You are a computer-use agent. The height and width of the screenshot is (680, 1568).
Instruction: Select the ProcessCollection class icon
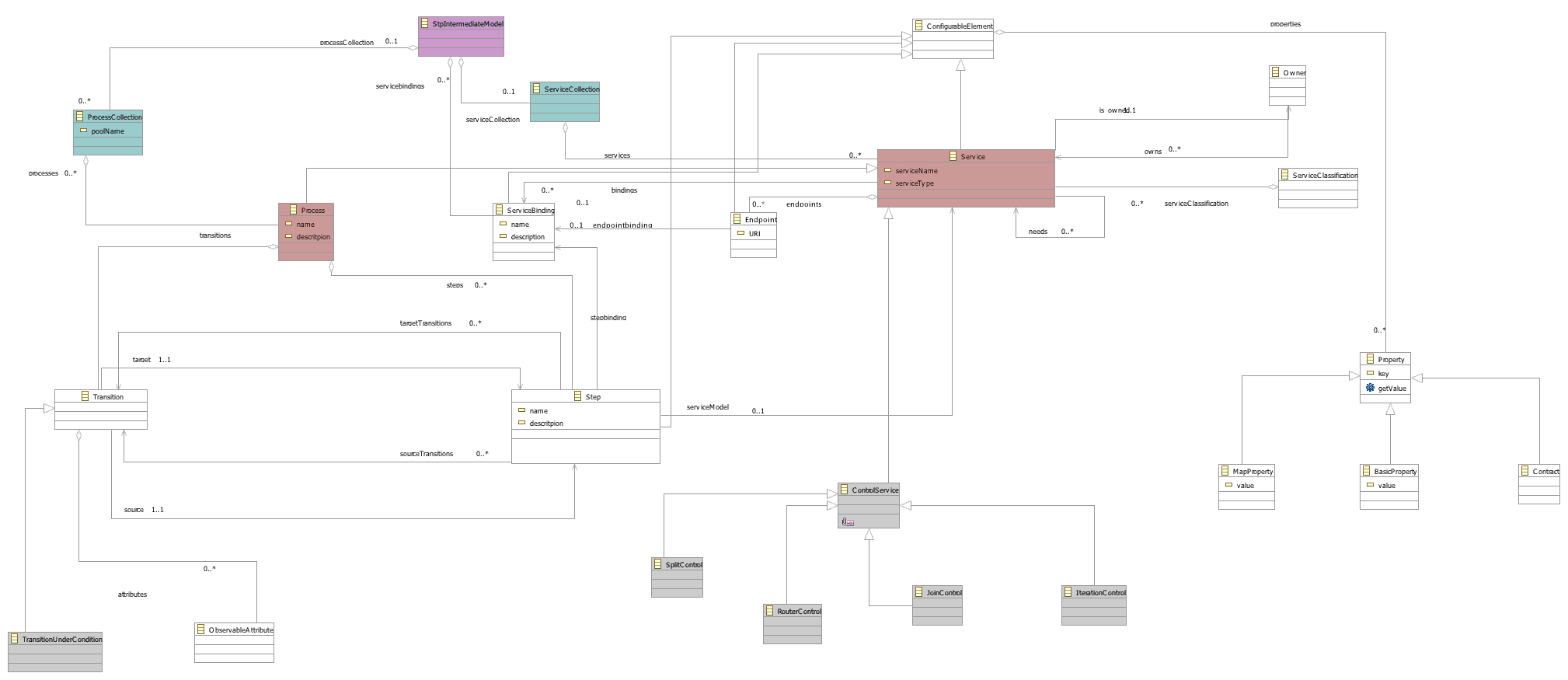[x=80, y=117]
